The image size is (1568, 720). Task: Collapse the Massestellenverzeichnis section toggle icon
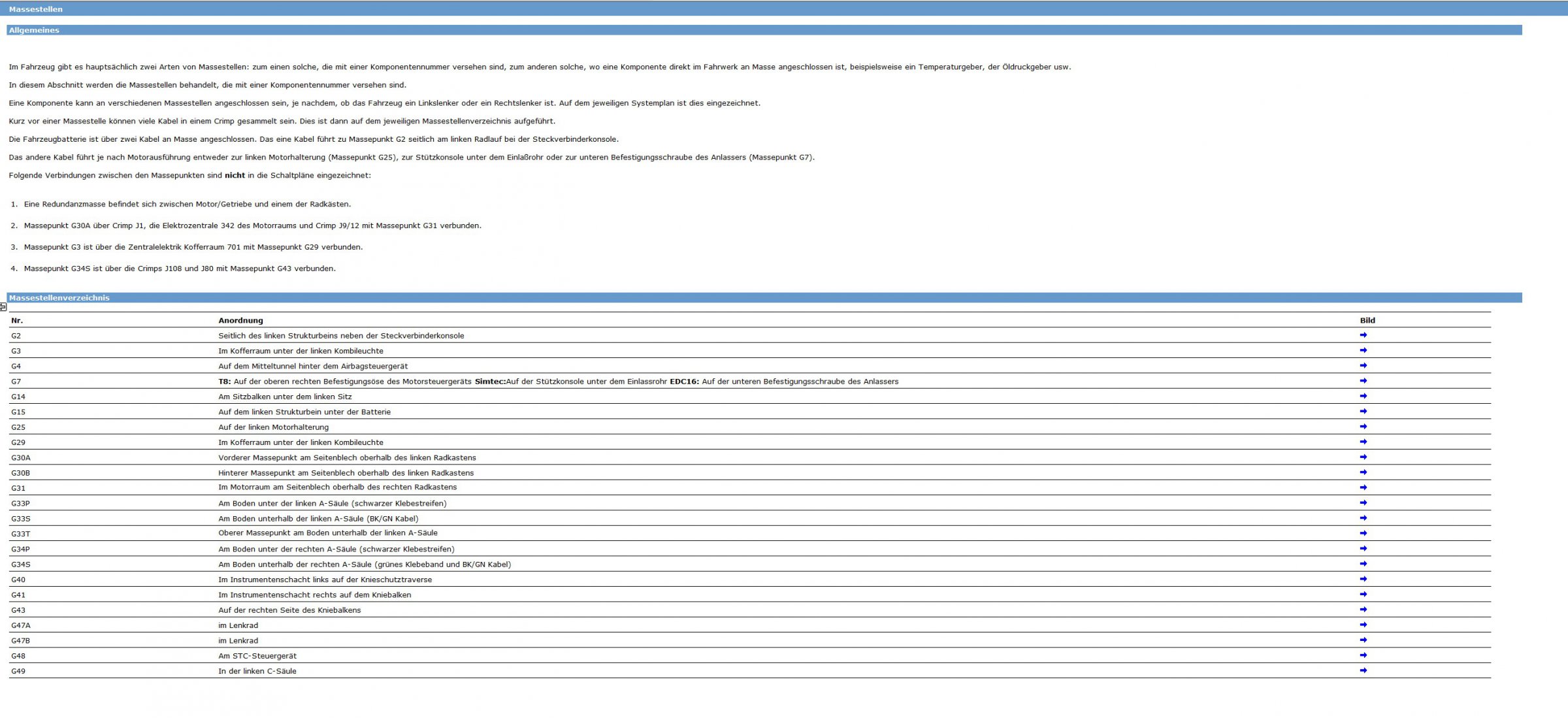[x=3, y=307]
